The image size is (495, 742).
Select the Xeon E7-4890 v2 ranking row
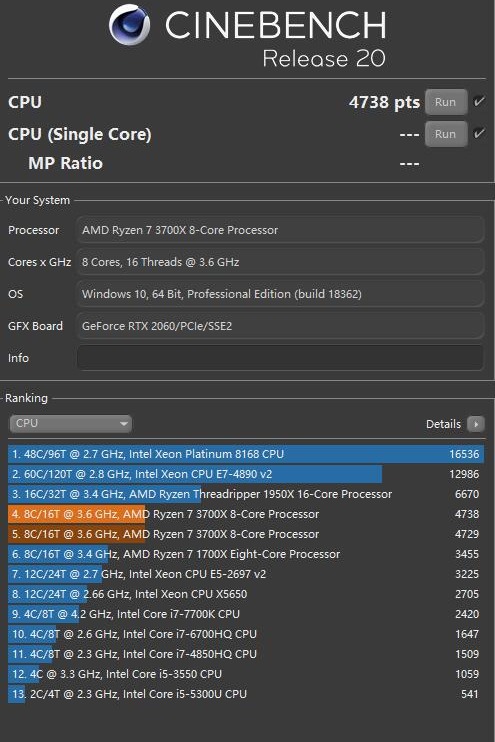tap(246, 474)
